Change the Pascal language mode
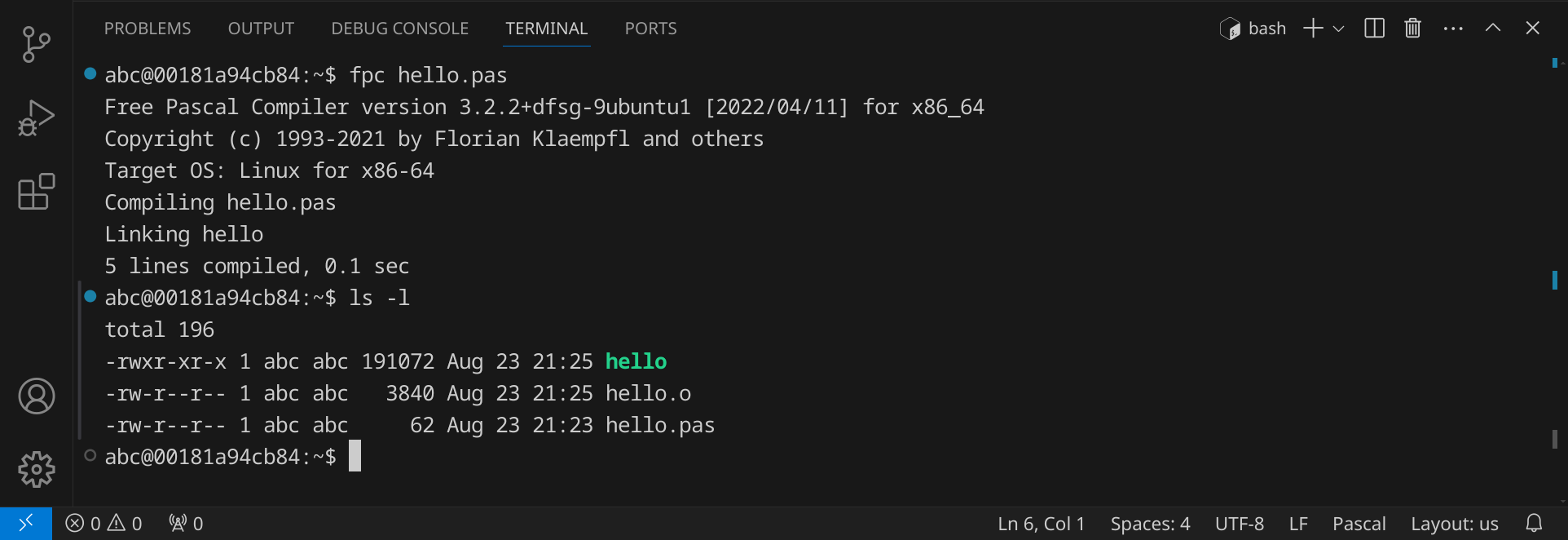The height and width of the screenshot is (540, 1568). tap(1359, 524)
